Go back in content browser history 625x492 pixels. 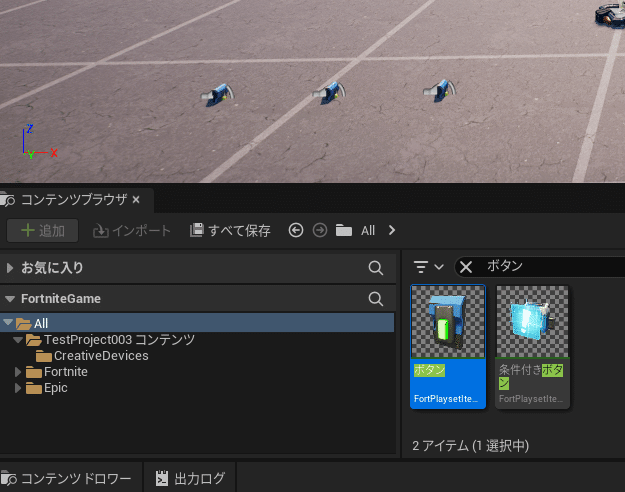pyautogui.click(x=296, y=230)
